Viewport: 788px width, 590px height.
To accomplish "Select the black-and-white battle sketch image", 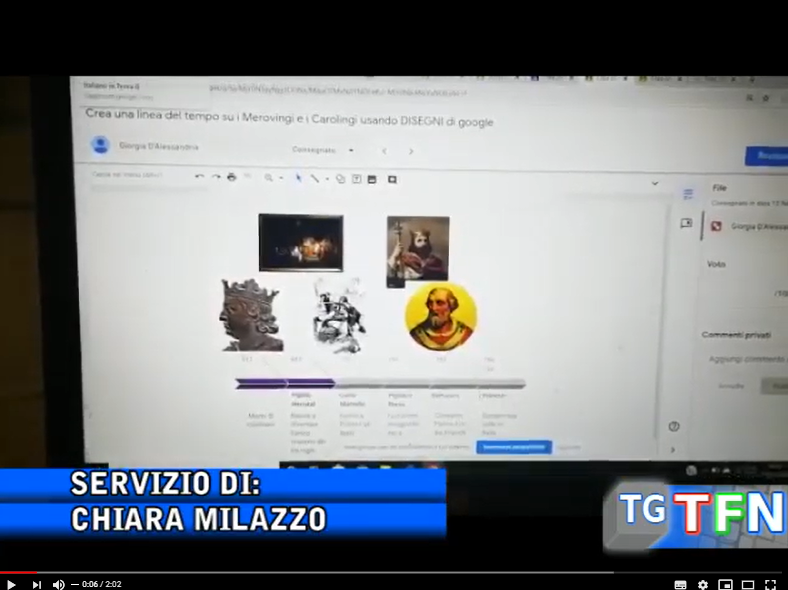I will (338, 315).
